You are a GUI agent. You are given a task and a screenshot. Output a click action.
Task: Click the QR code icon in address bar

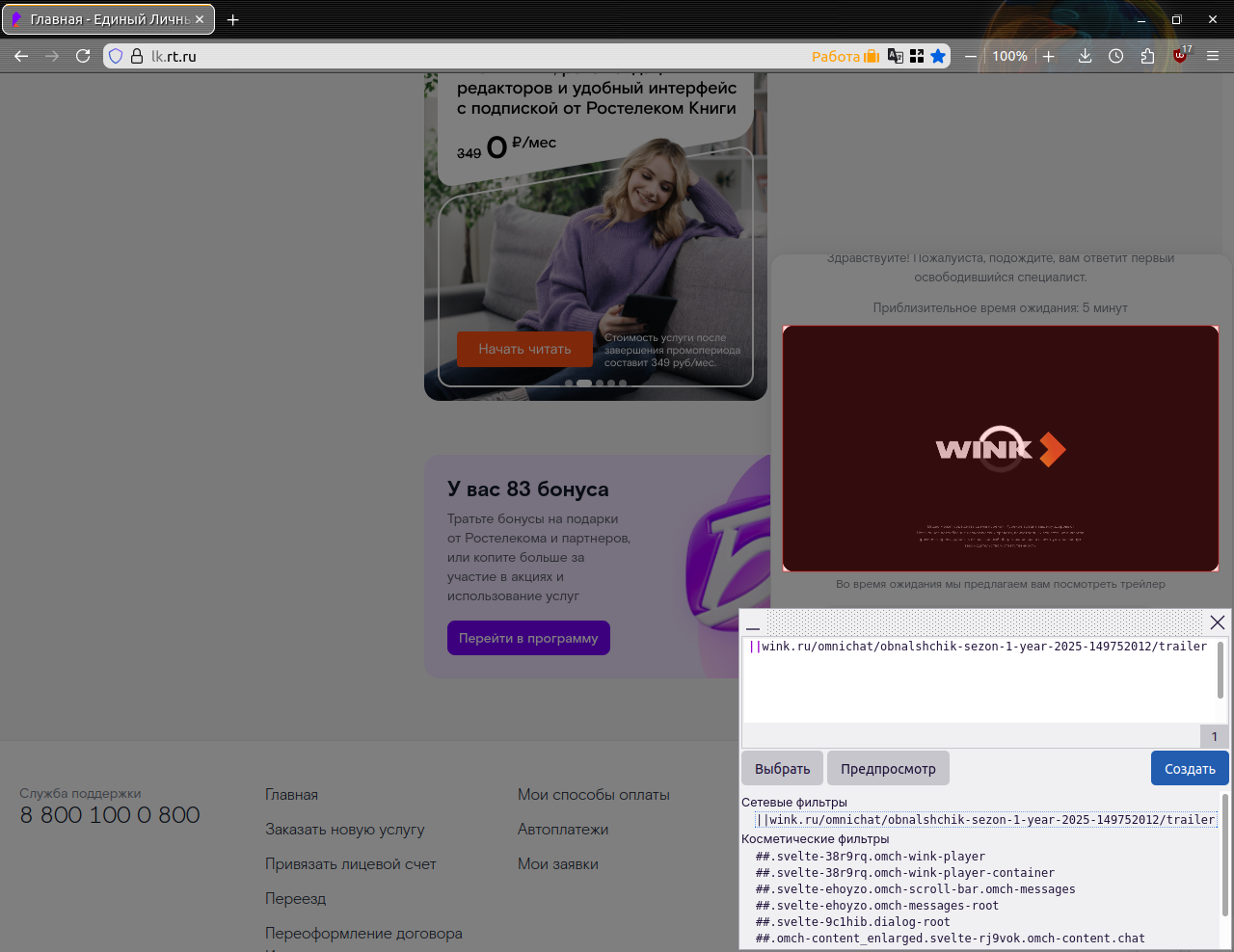(917, 56)
